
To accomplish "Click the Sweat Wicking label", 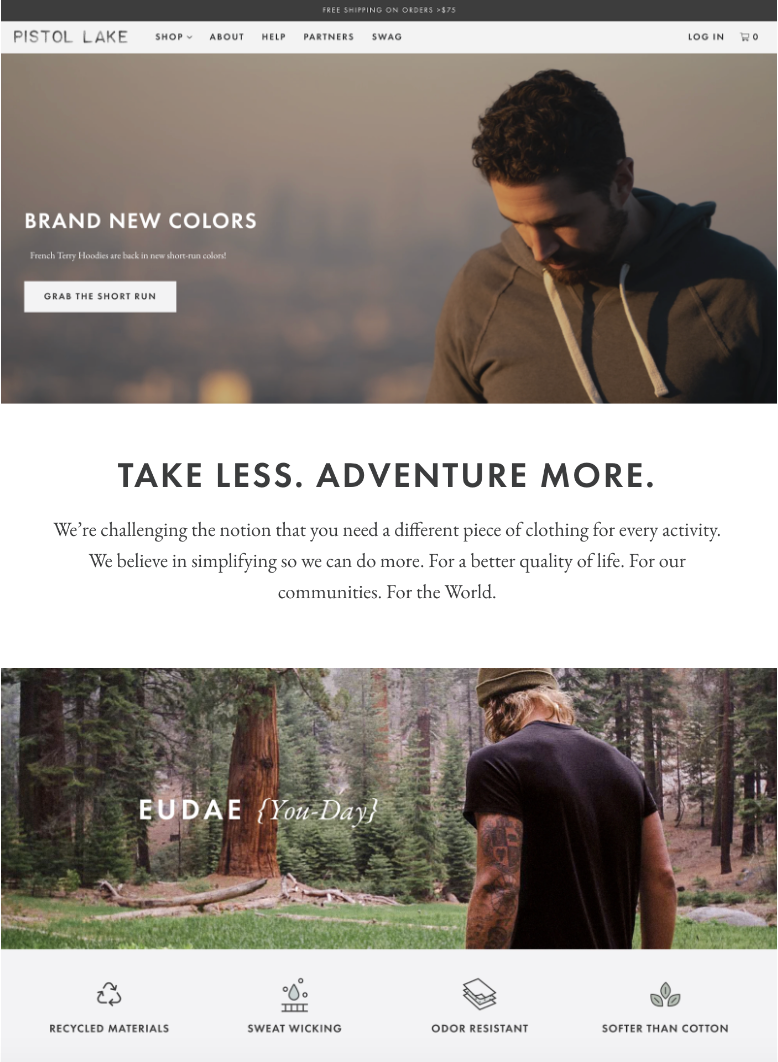I will click(x=295, y=1028).
